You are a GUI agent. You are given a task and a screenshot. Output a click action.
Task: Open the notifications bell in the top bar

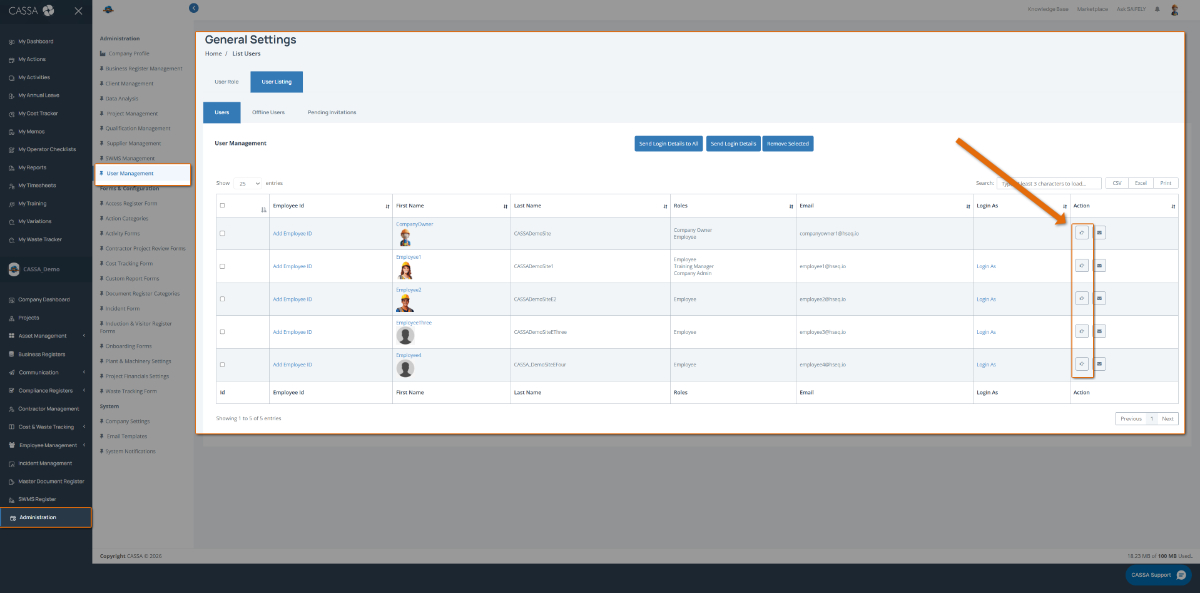1157,9
